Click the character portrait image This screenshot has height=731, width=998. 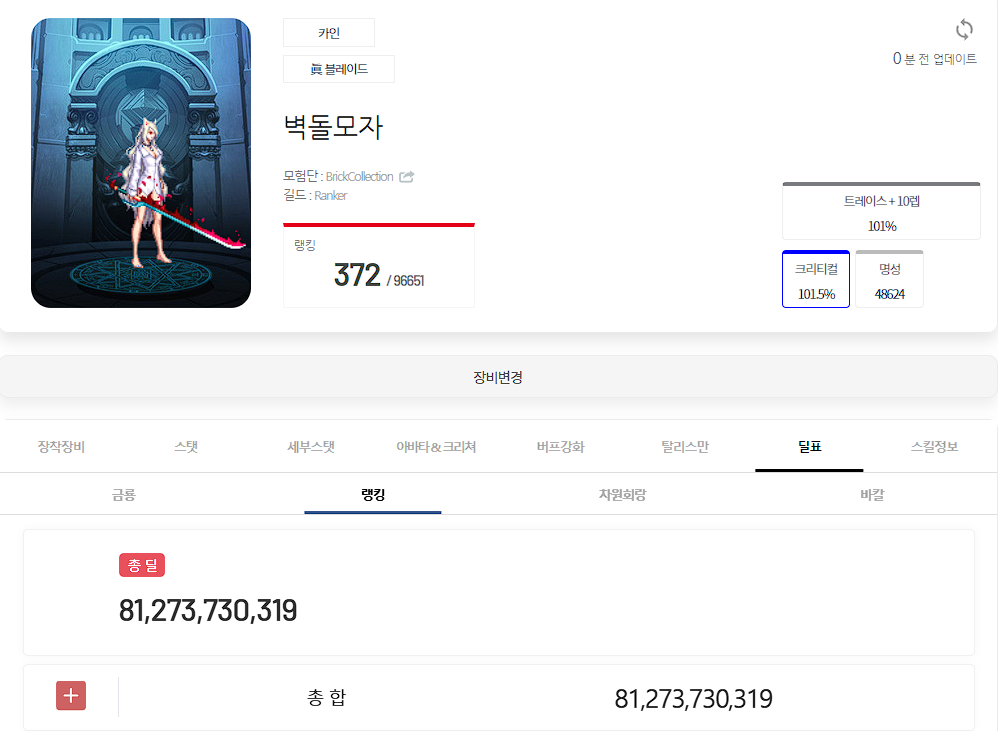141,163
